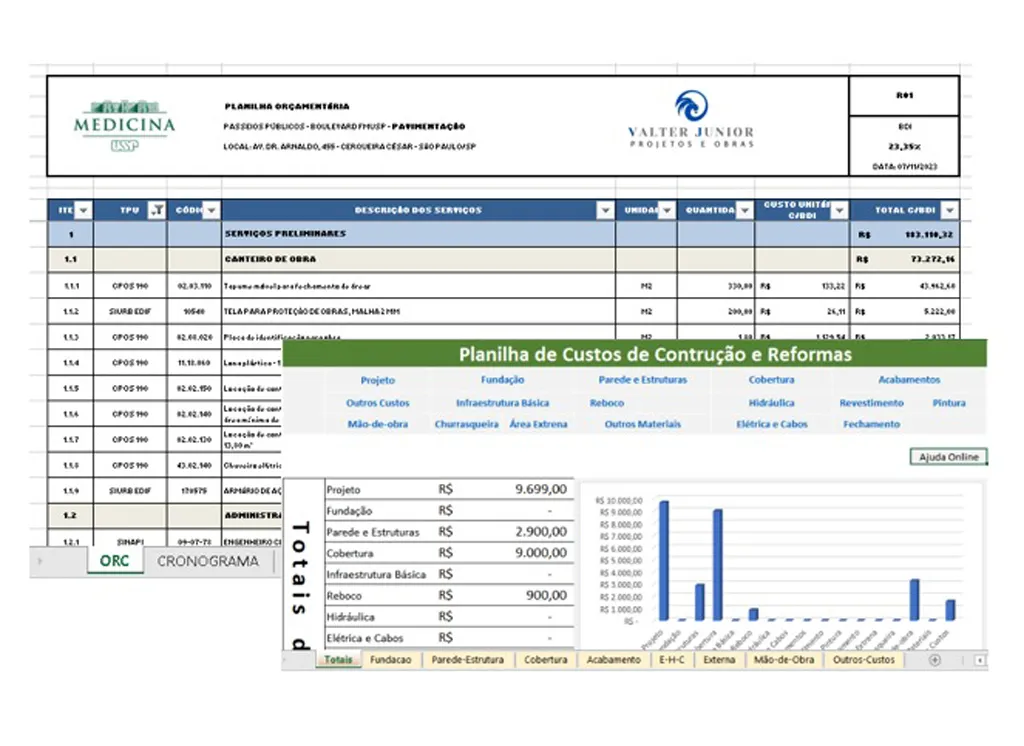
Task: Select the 900,00 Reboco total value
Action: [x=546, y=595]
